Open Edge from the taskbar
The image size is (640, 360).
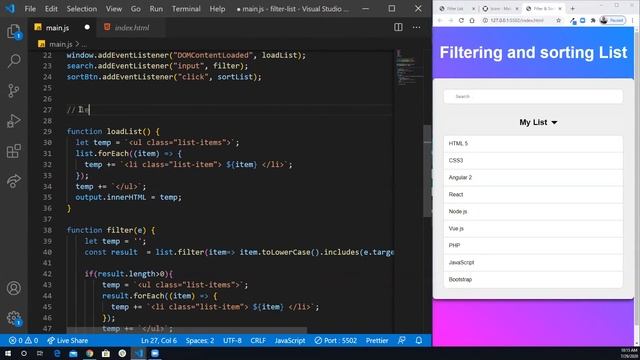[57, 353]
